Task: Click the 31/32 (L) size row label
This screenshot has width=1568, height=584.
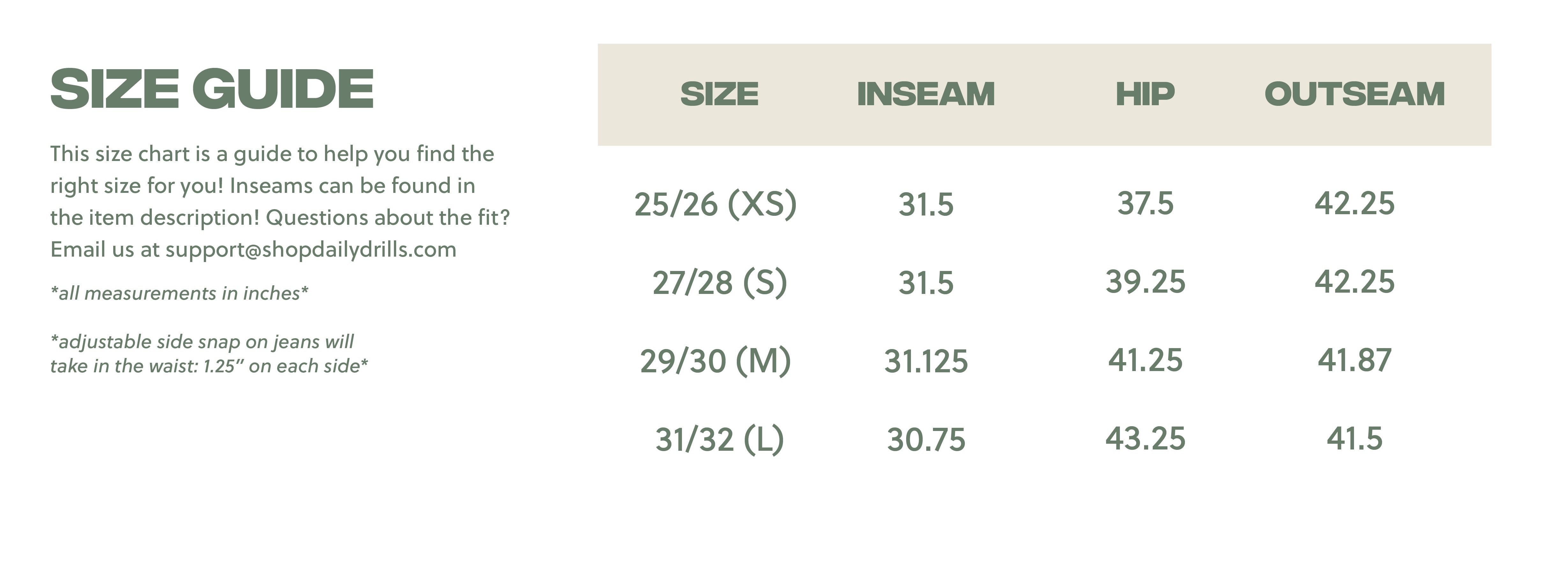Action: pos(720,440)
